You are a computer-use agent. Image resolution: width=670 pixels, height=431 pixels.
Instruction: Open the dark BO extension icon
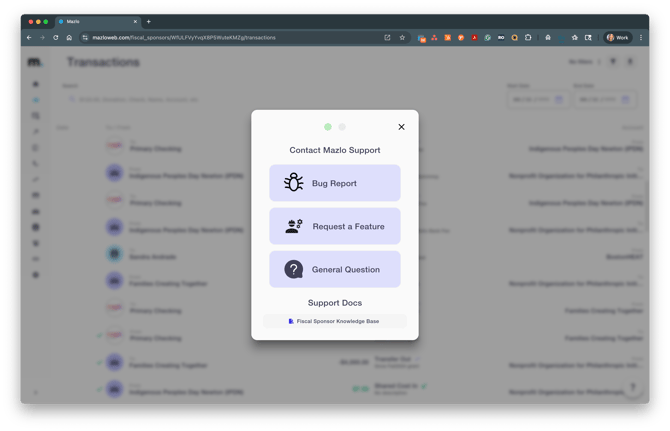[501, 38]
